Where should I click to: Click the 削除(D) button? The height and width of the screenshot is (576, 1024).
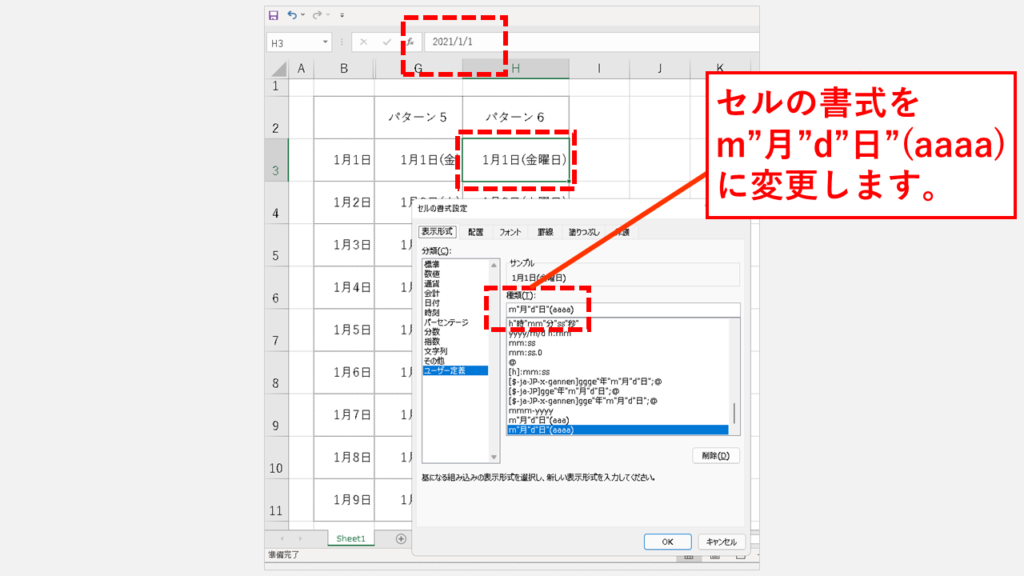[715, 456]
